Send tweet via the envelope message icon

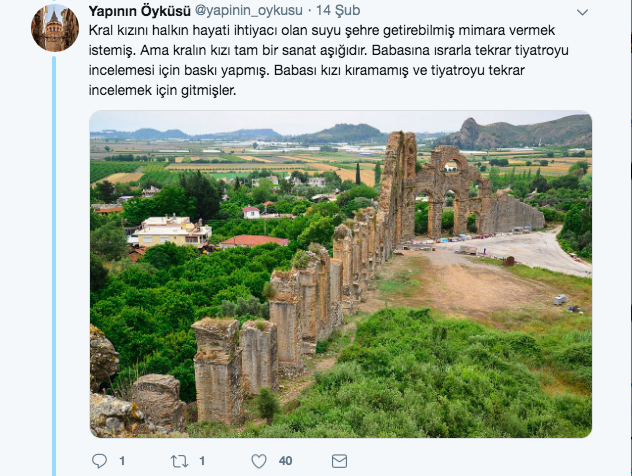(x=339, y=461)
